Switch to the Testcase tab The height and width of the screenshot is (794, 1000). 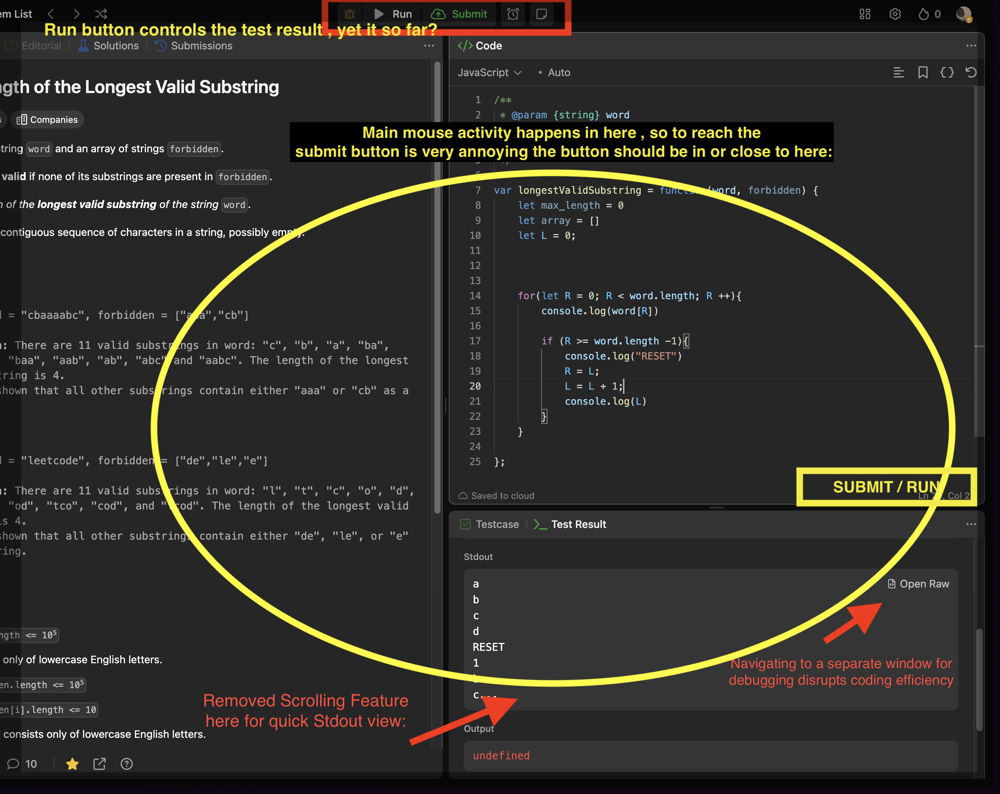click(490, 524)
